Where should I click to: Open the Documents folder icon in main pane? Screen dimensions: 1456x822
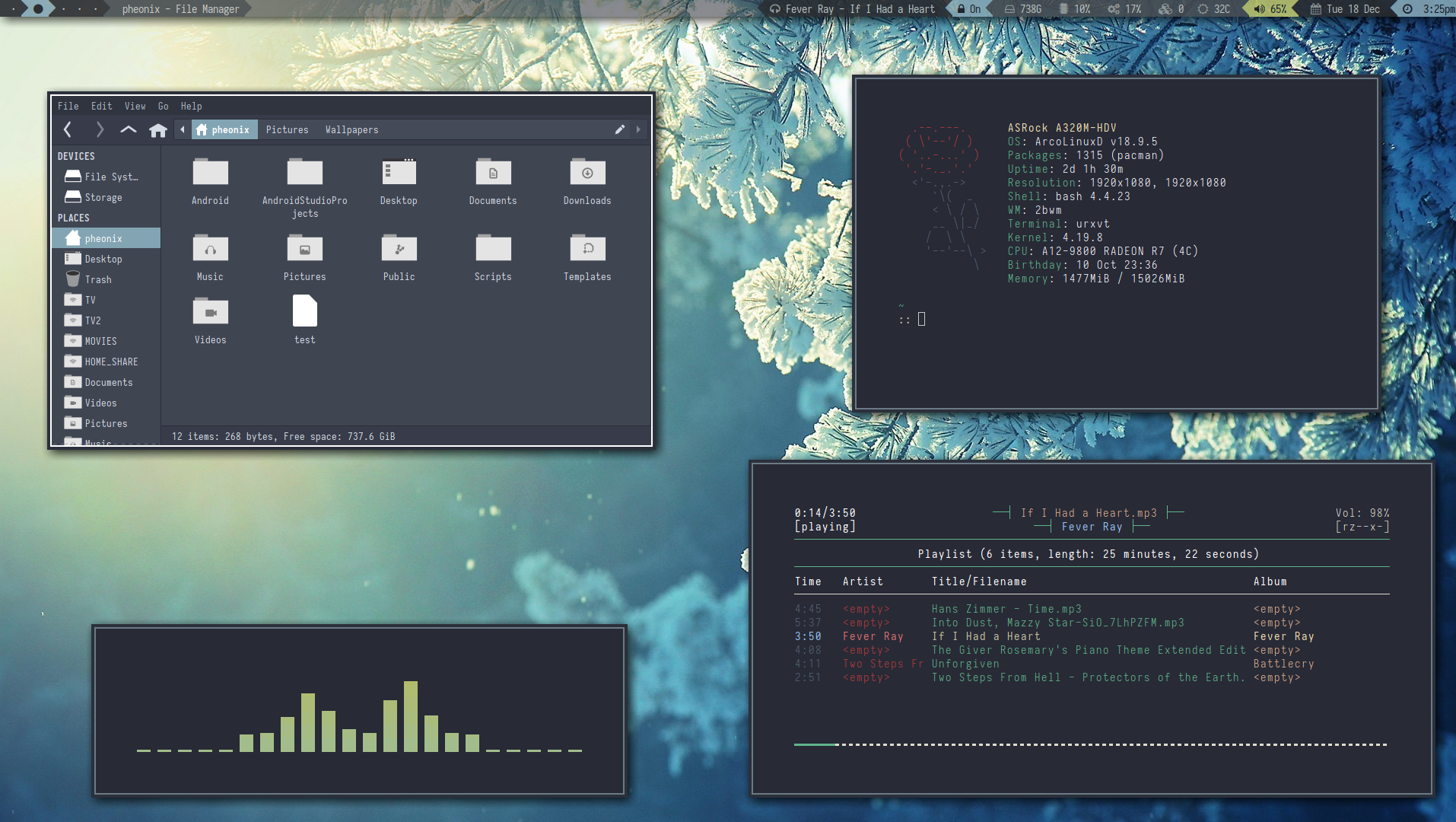493,181
